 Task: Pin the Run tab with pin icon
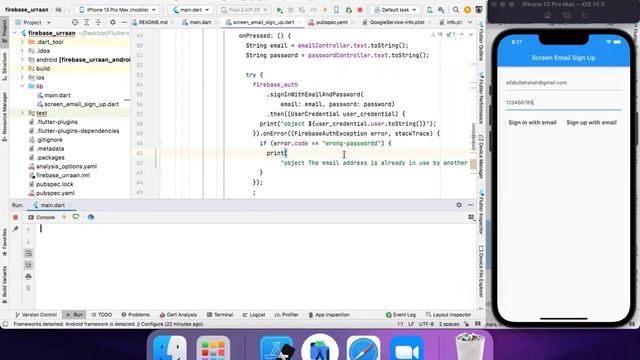tap(16, 229)
